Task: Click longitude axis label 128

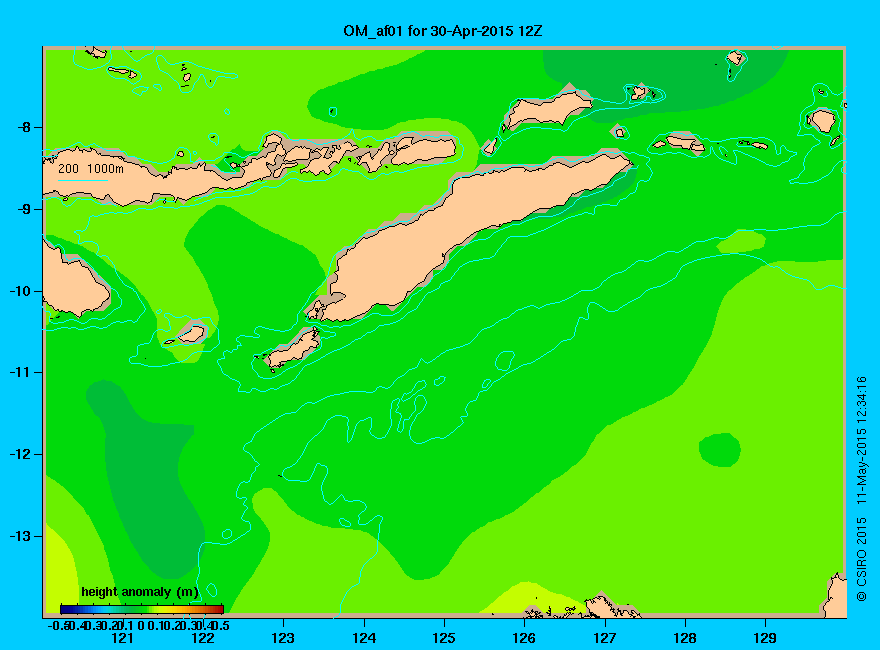Action: click(685, 638)
